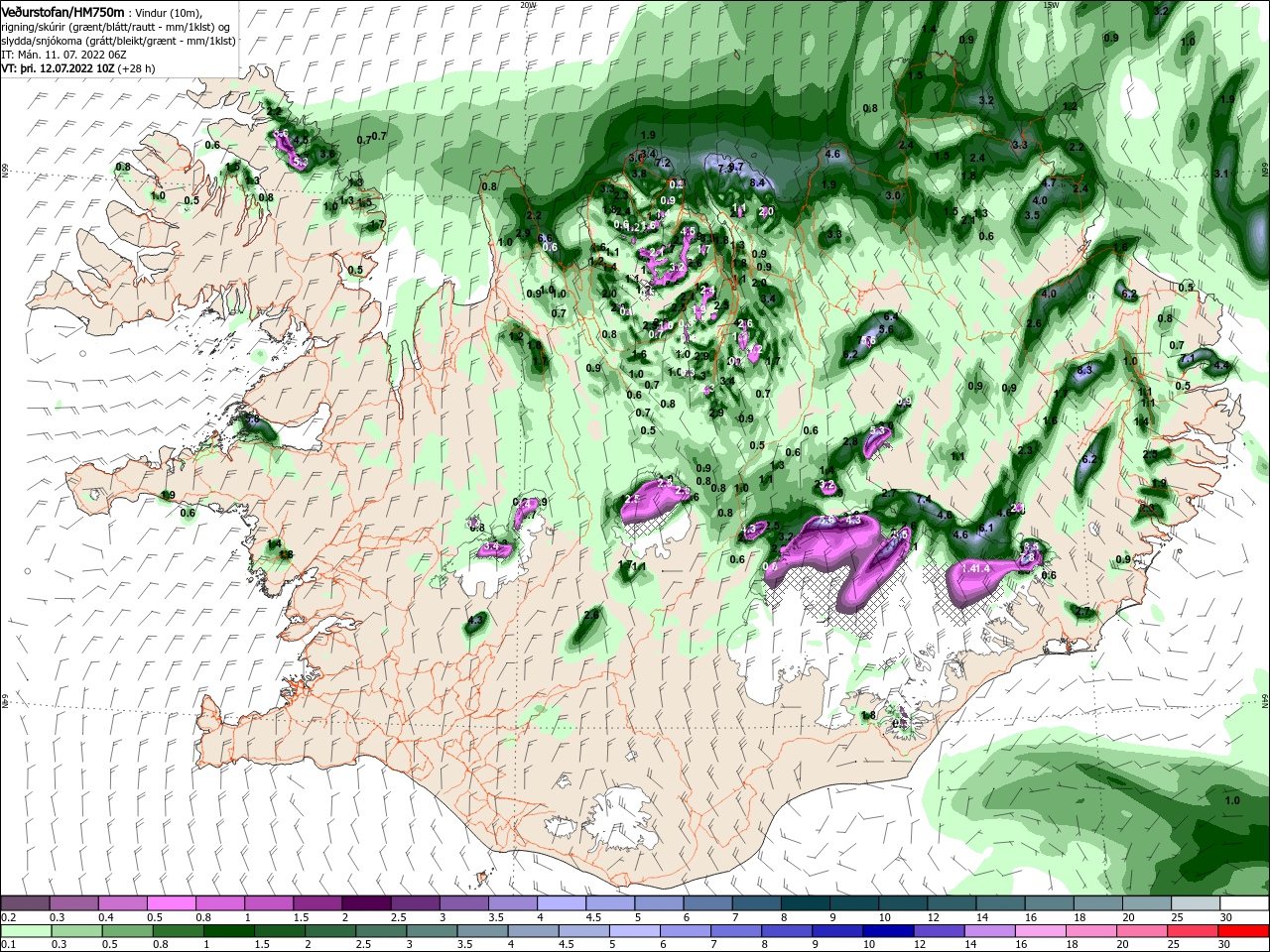
Task: Click the '20W' longitude label
Action: click(x=528, y=5)
